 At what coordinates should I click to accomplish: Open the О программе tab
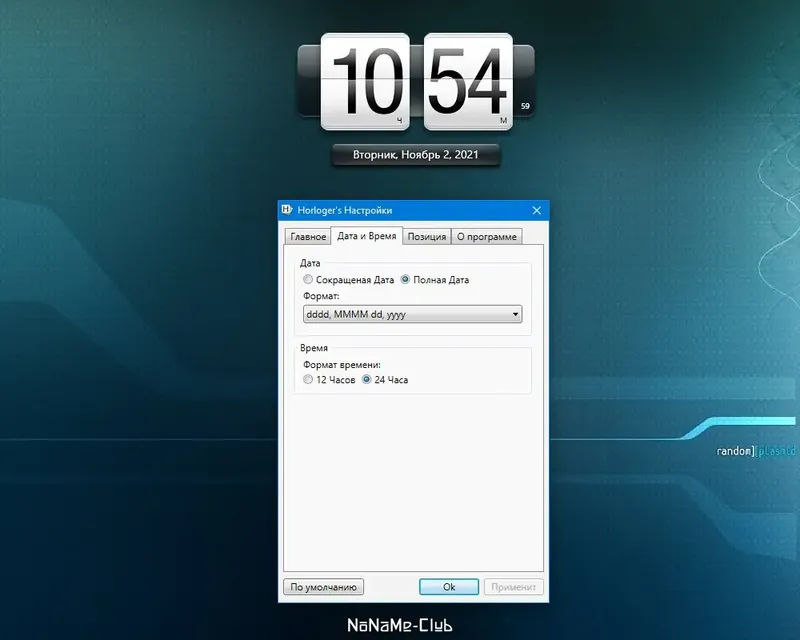tap(487, 236)
